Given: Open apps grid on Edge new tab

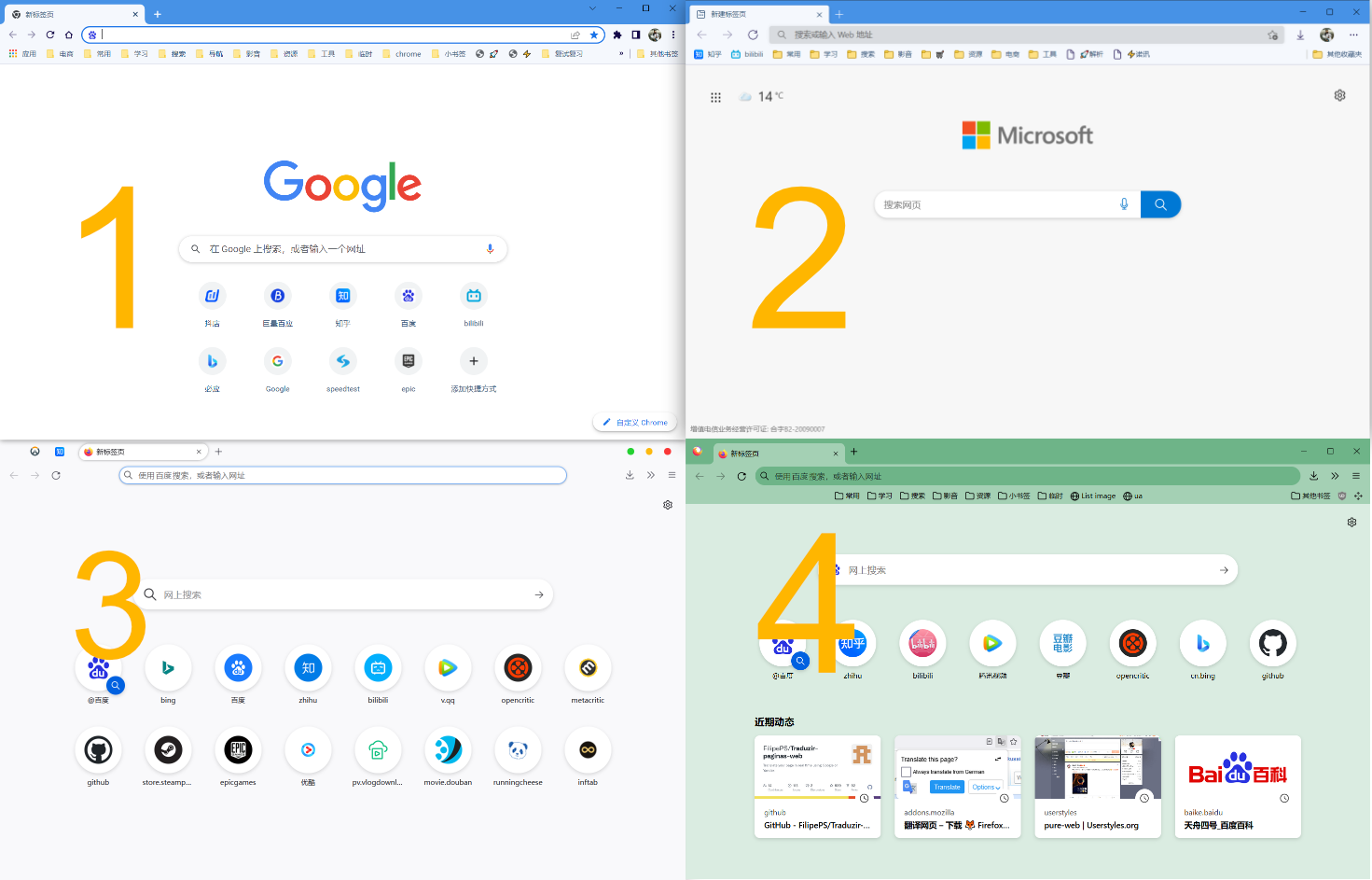Looking at the screenshot, I should coord(715,97).
